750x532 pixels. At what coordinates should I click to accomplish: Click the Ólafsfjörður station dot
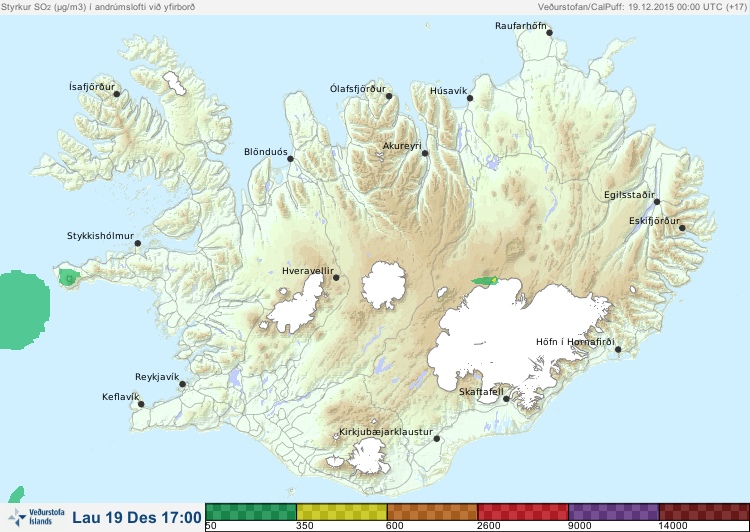pyautogui.click(x=389, y=96)
